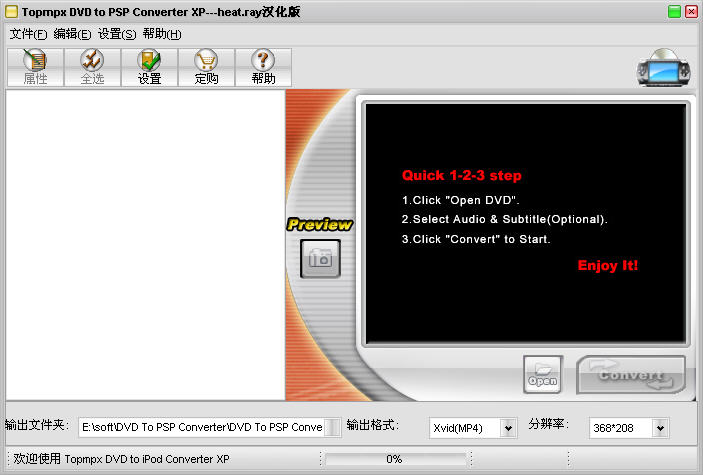Viewport: 703px width, 475px height.
Task: Click the 分辨率 label
Action: tap(548, 424)
